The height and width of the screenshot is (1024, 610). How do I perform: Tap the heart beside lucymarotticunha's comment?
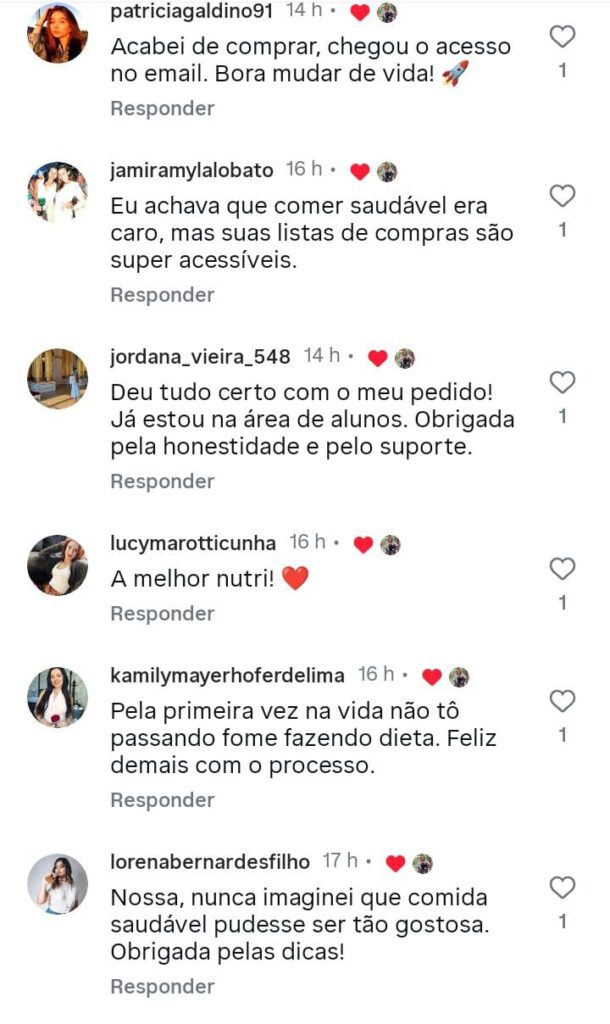[x=563, y=569]
